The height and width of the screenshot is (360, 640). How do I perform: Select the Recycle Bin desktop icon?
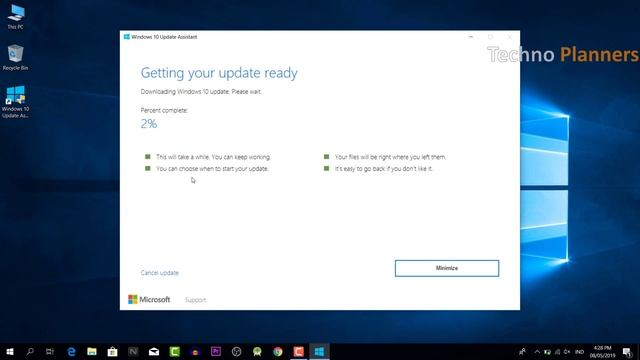coord(16,58)
